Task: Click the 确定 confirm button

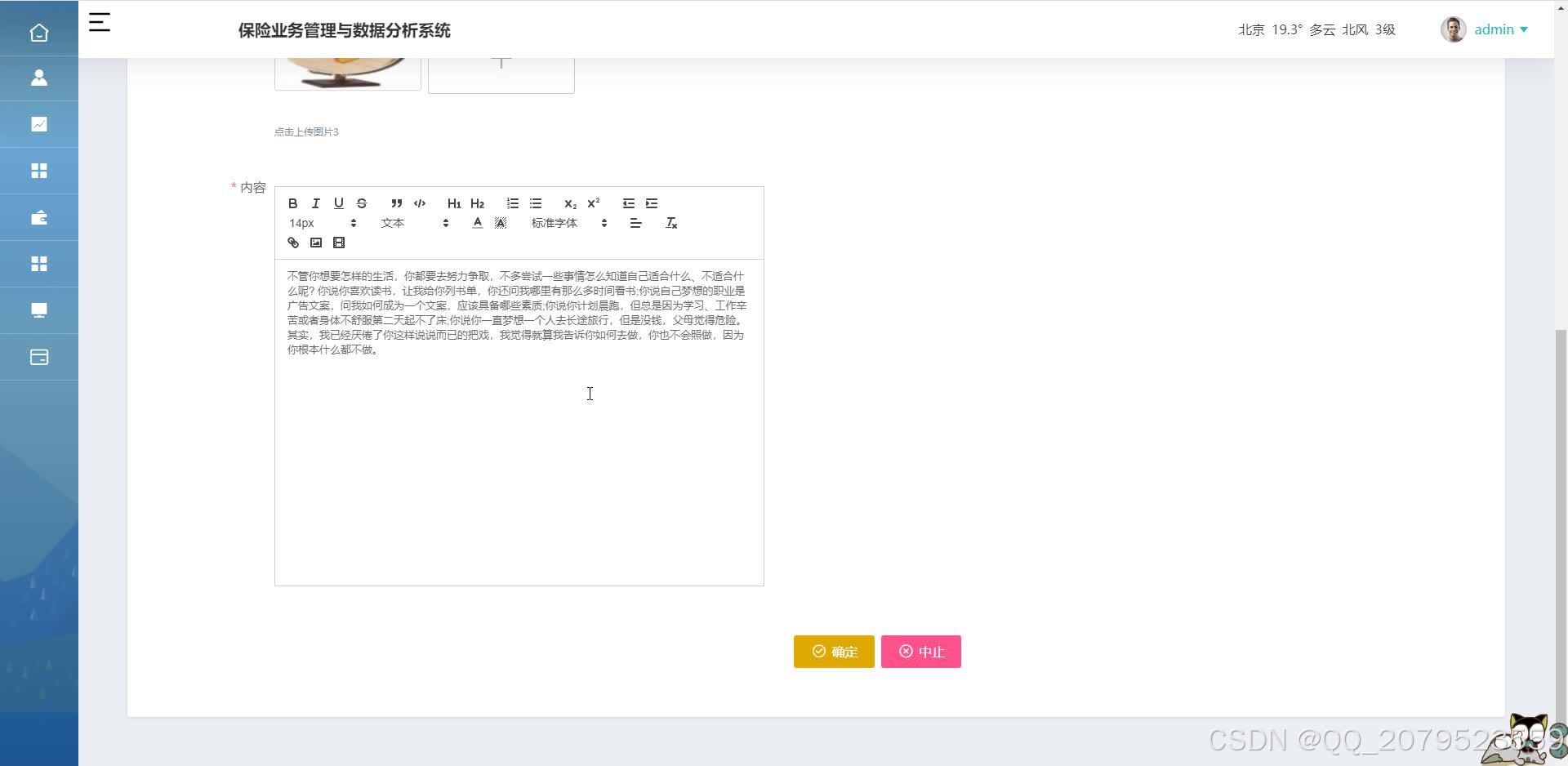Action: pyautogui.click(x=833, y=652)
